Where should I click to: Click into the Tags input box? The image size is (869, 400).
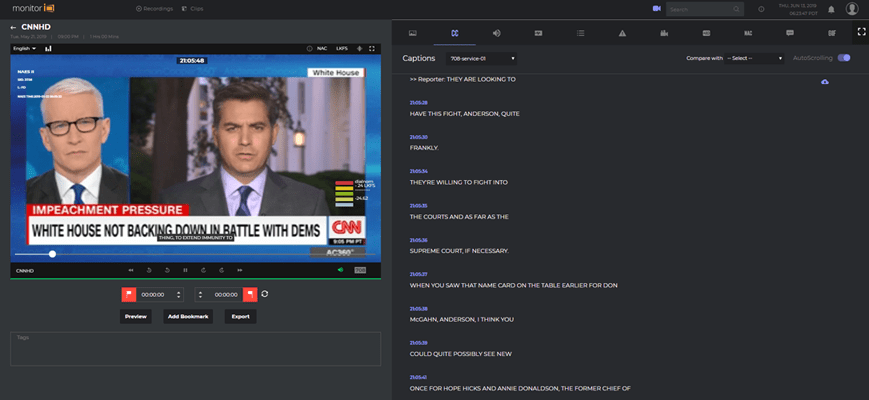click(x=196, y=349)
